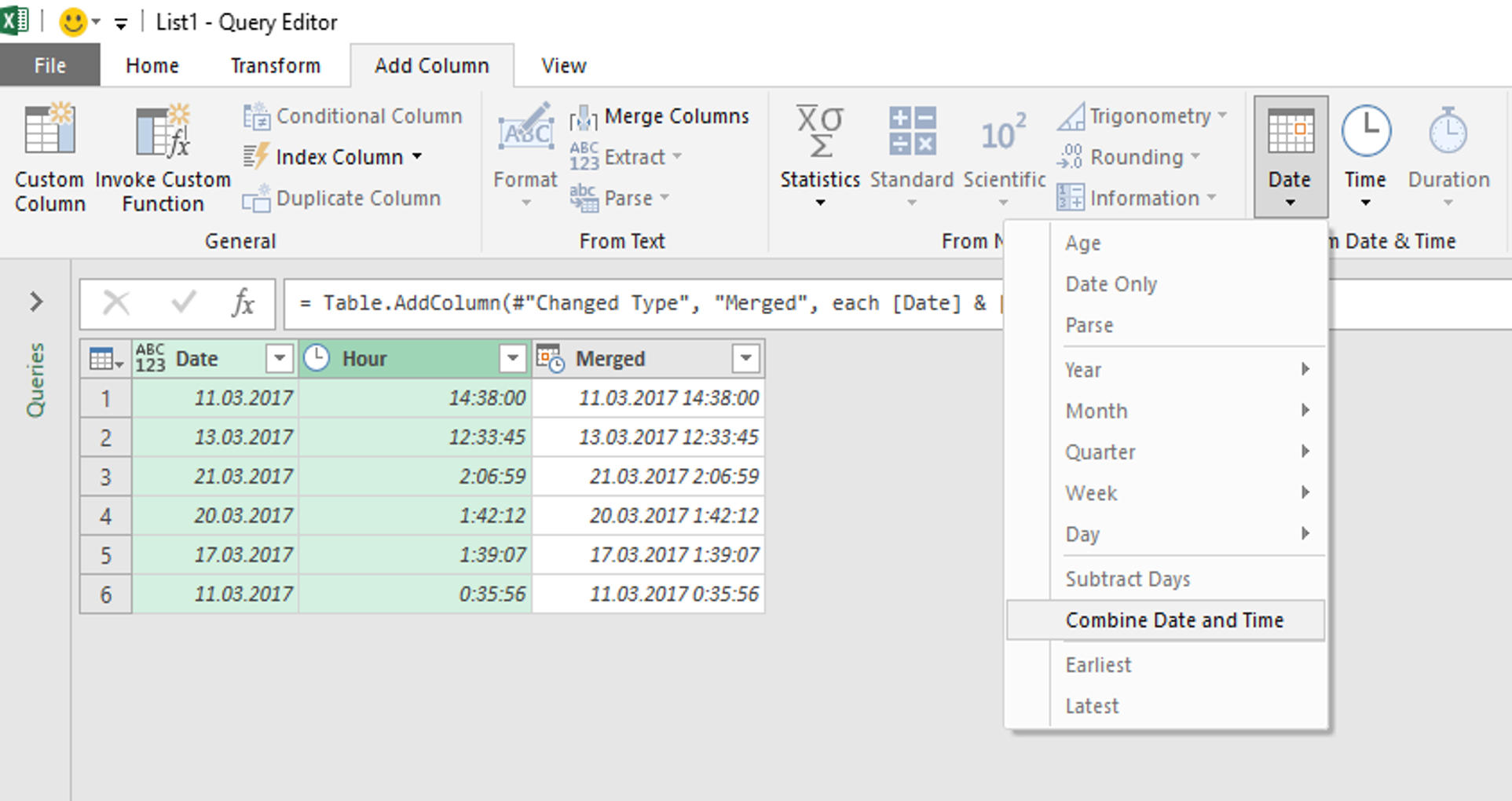This screenshot has height=801, width=1512.
Task: Click the Custom Column icon
Action: [x=49, y=130]
